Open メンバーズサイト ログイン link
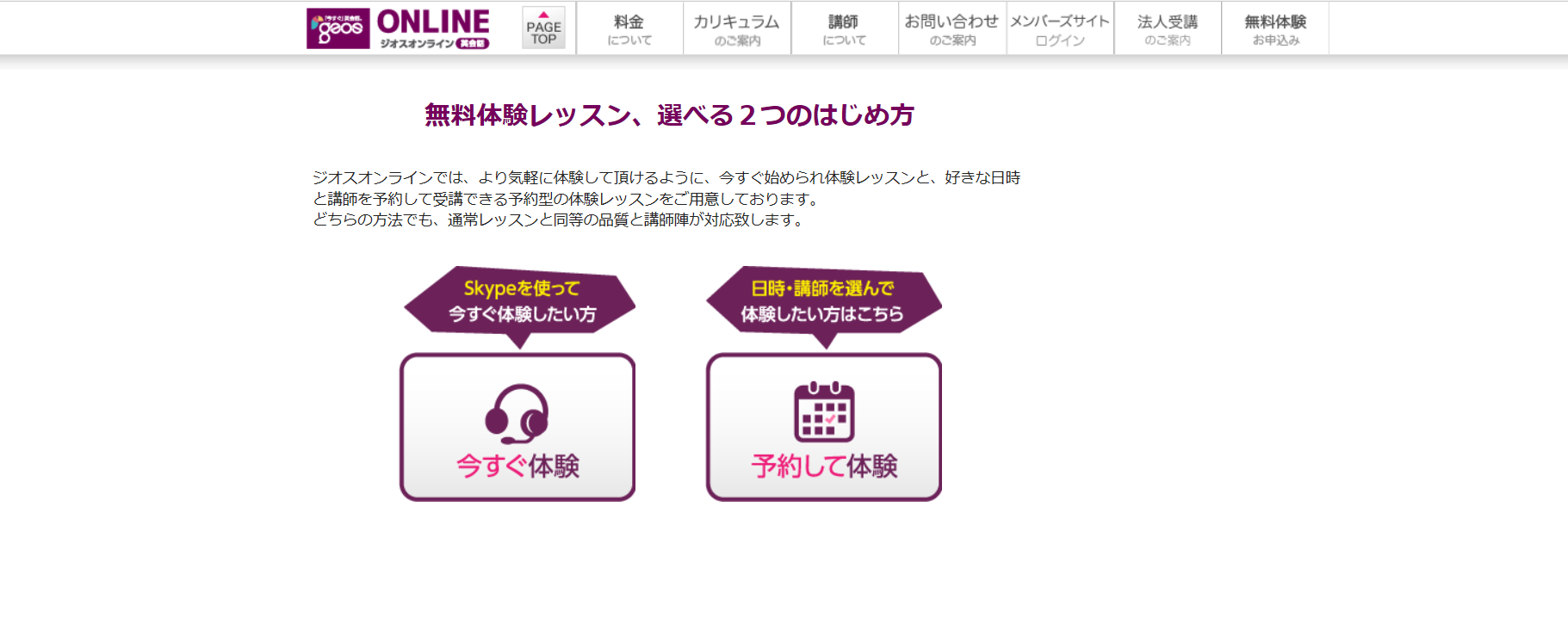Screen dimensions: 1568x637 point(1059,29)
